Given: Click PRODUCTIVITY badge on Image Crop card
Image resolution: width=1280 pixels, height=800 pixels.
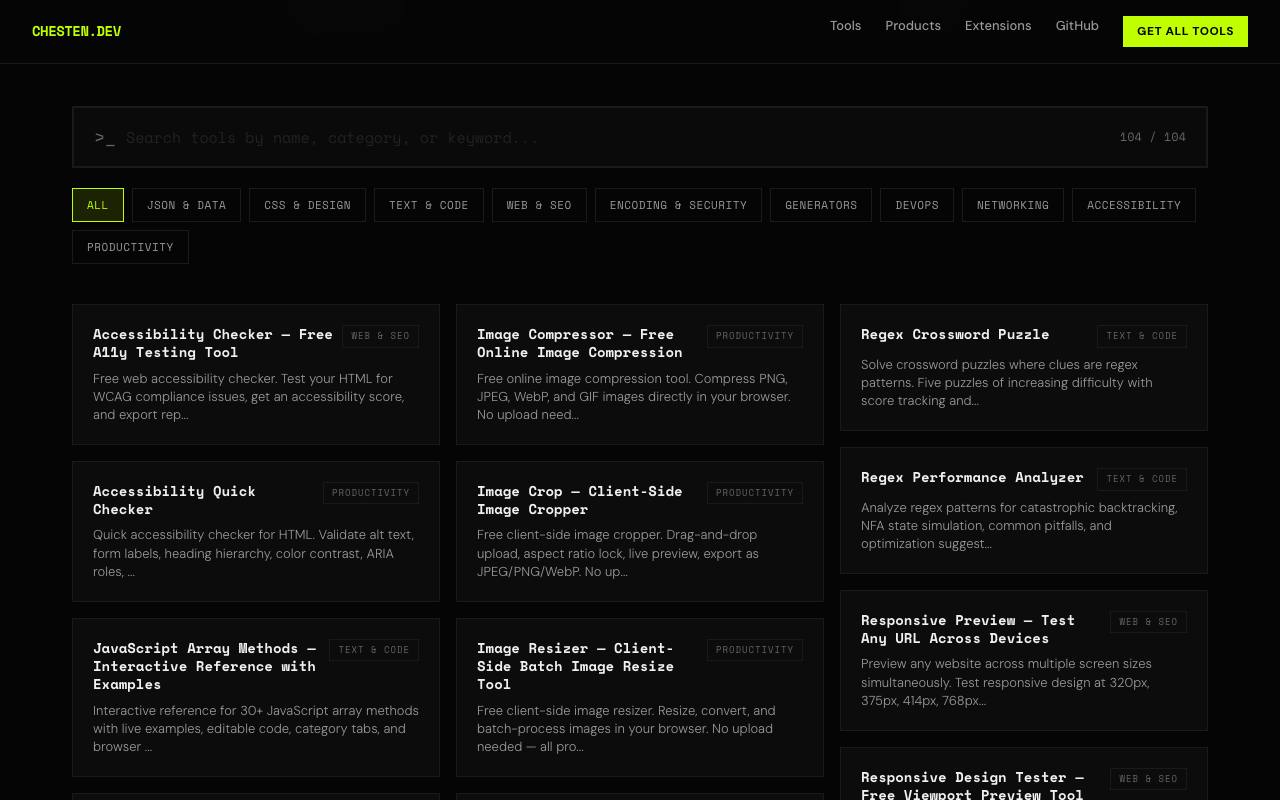Looking at the screenshot, I should pyautogui.click(x=755, y=493).
